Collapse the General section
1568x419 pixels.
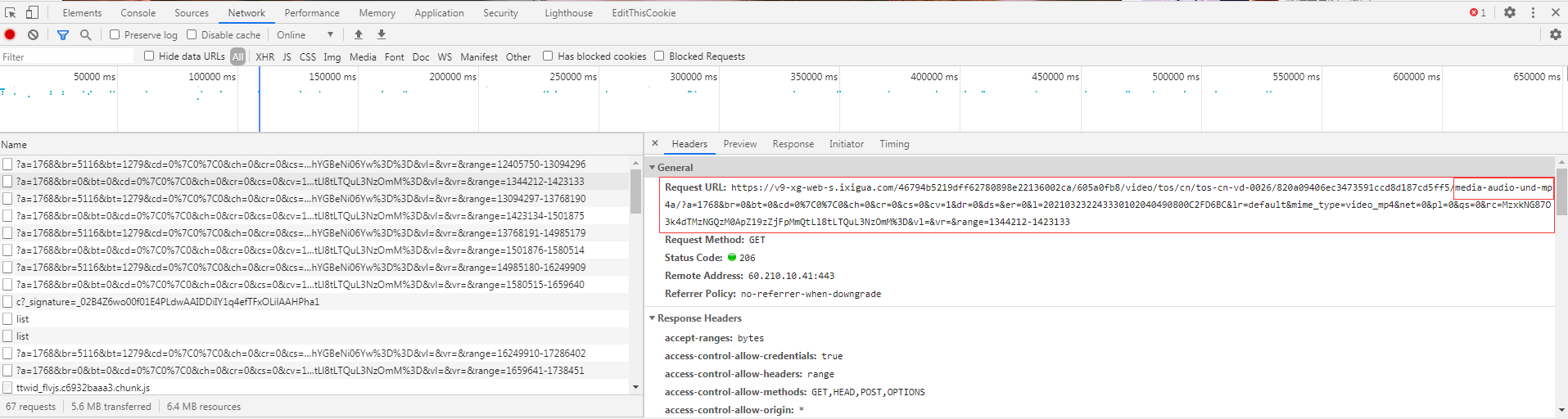pos(653,167)
